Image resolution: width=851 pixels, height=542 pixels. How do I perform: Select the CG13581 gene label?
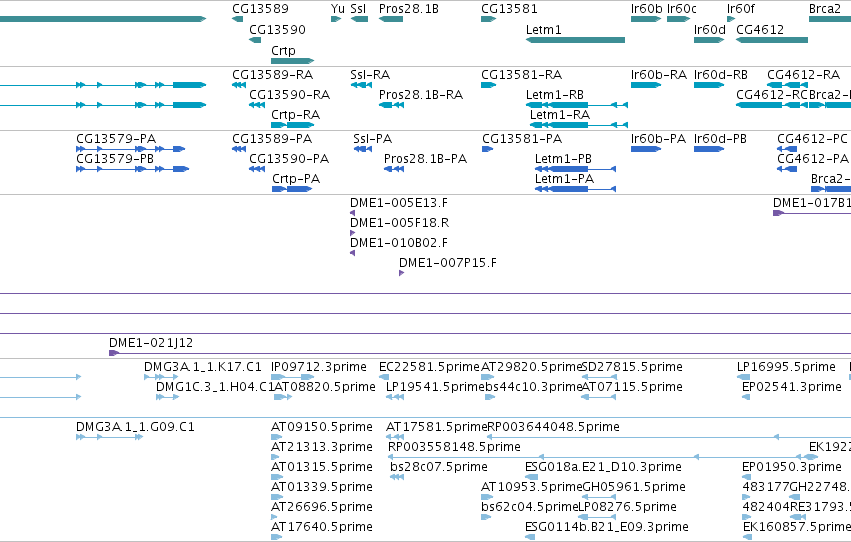pos(509,9)
